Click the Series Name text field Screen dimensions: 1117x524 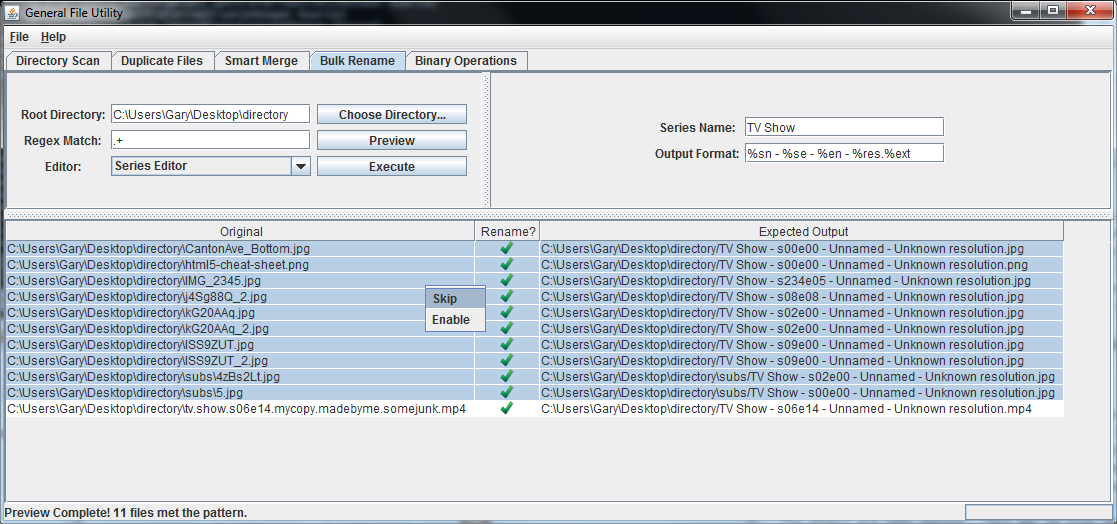(843, 128)
